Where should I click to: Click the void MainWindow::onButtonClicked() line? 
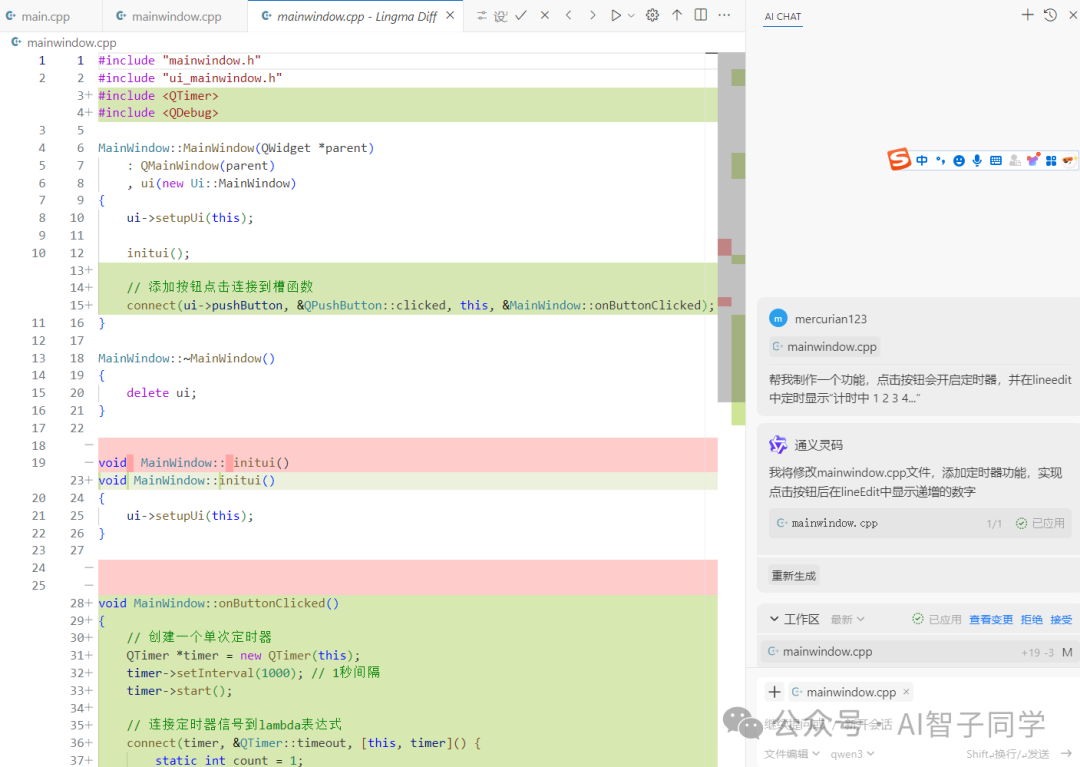point(408,603)
